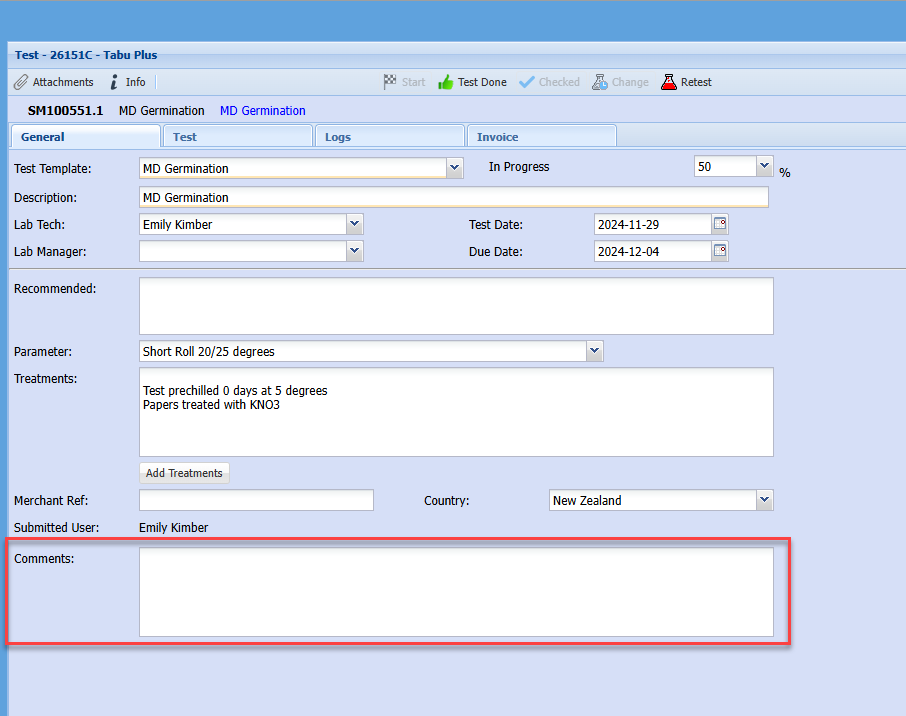The image size is (906, 716).
Task: Click the red Retest flask icon
Action: point(669,82)
